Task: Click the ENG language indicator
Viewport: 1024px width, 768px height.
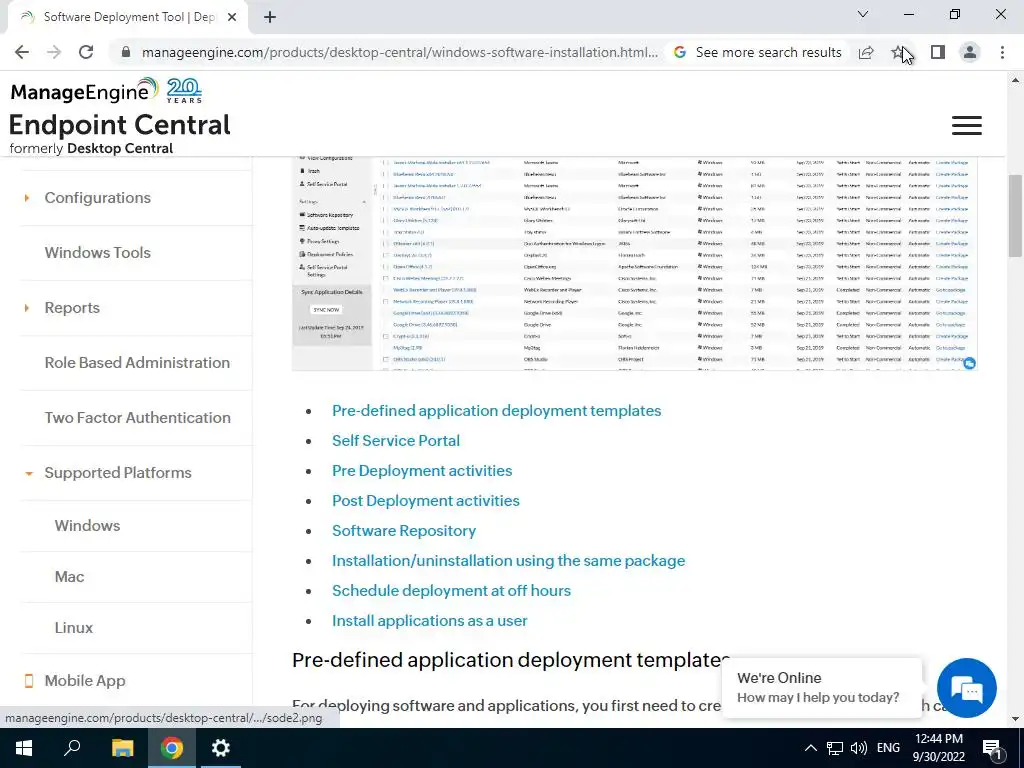Action: coord(888,748)
